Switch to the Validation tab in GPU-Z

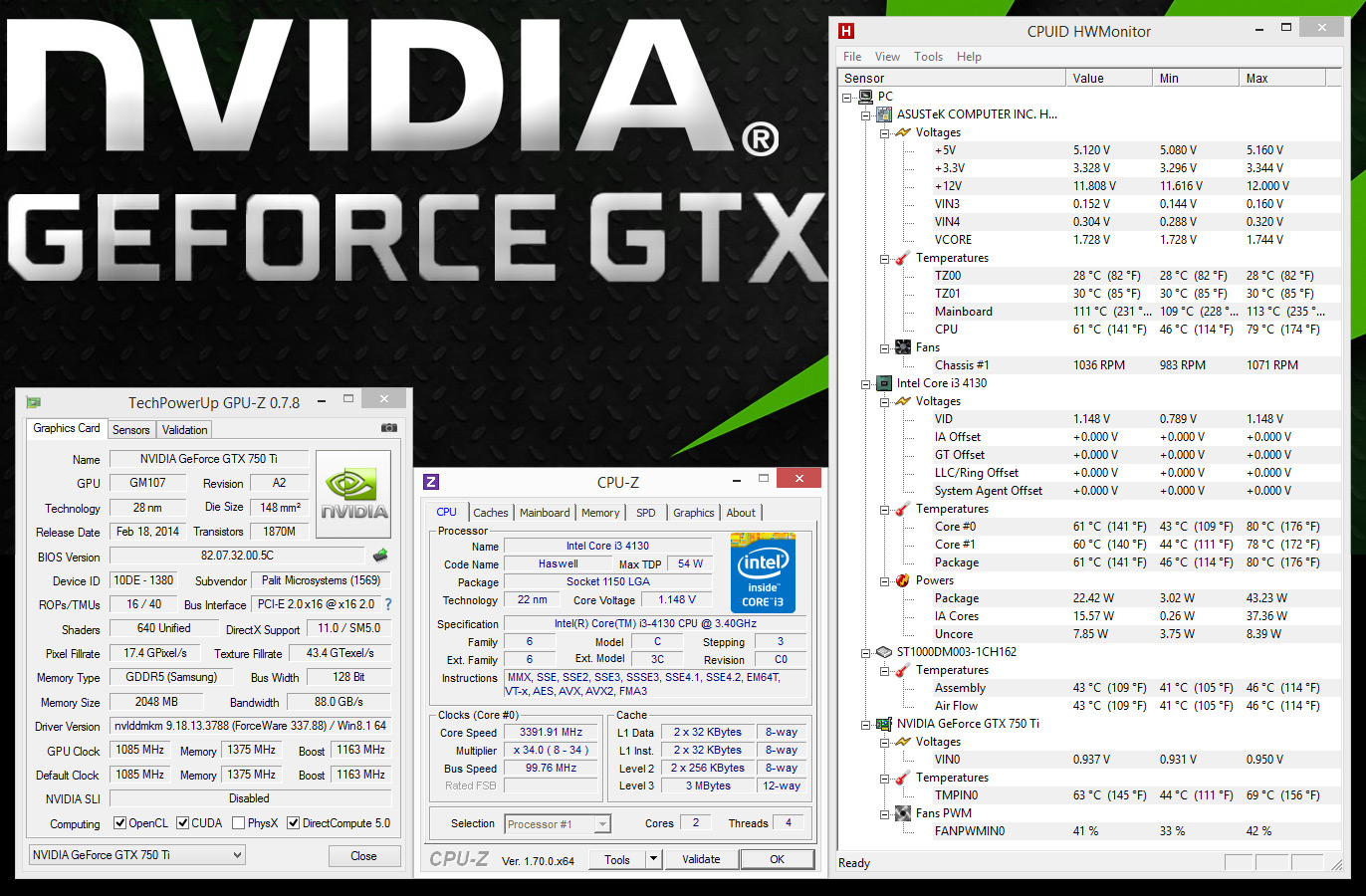185,430
